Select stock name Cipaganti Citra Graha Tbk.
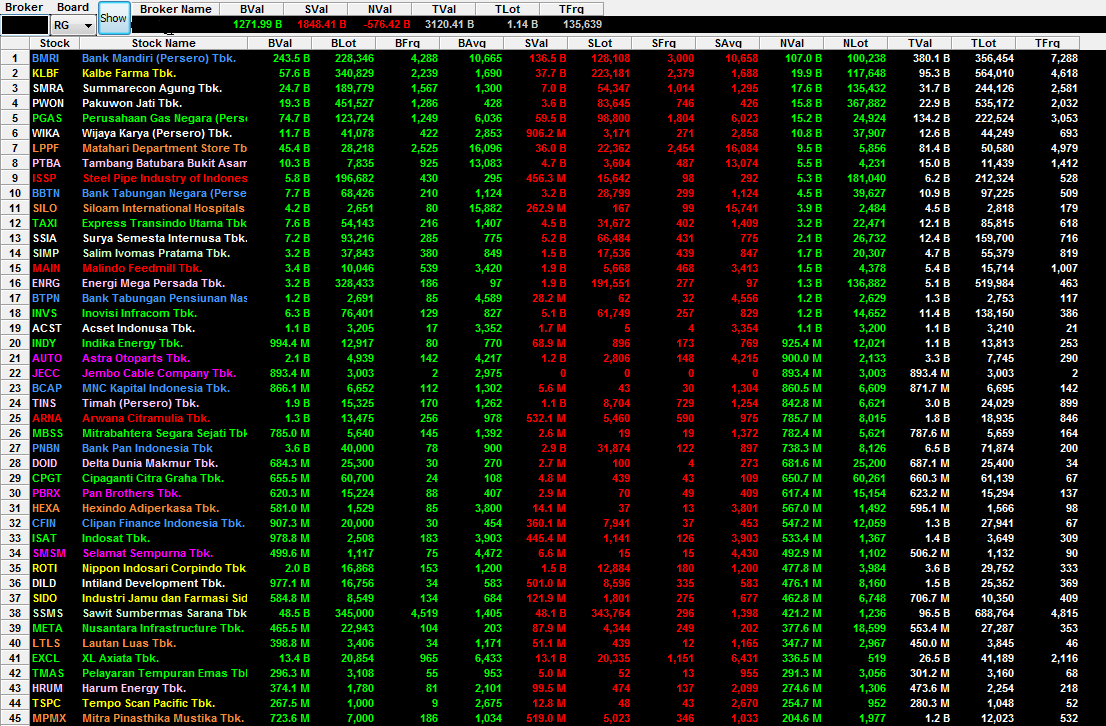The image size is (1106, 726). 153,478
